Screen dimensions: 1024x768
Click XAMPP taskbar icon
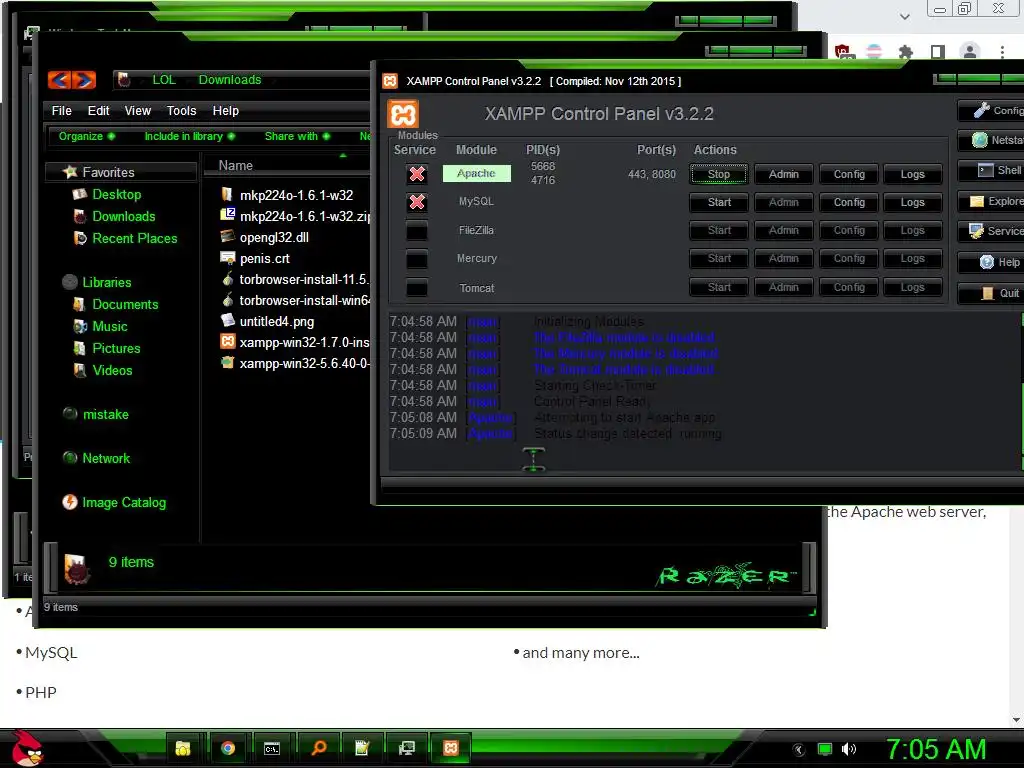pyautogui.click(x=451, y=748)
